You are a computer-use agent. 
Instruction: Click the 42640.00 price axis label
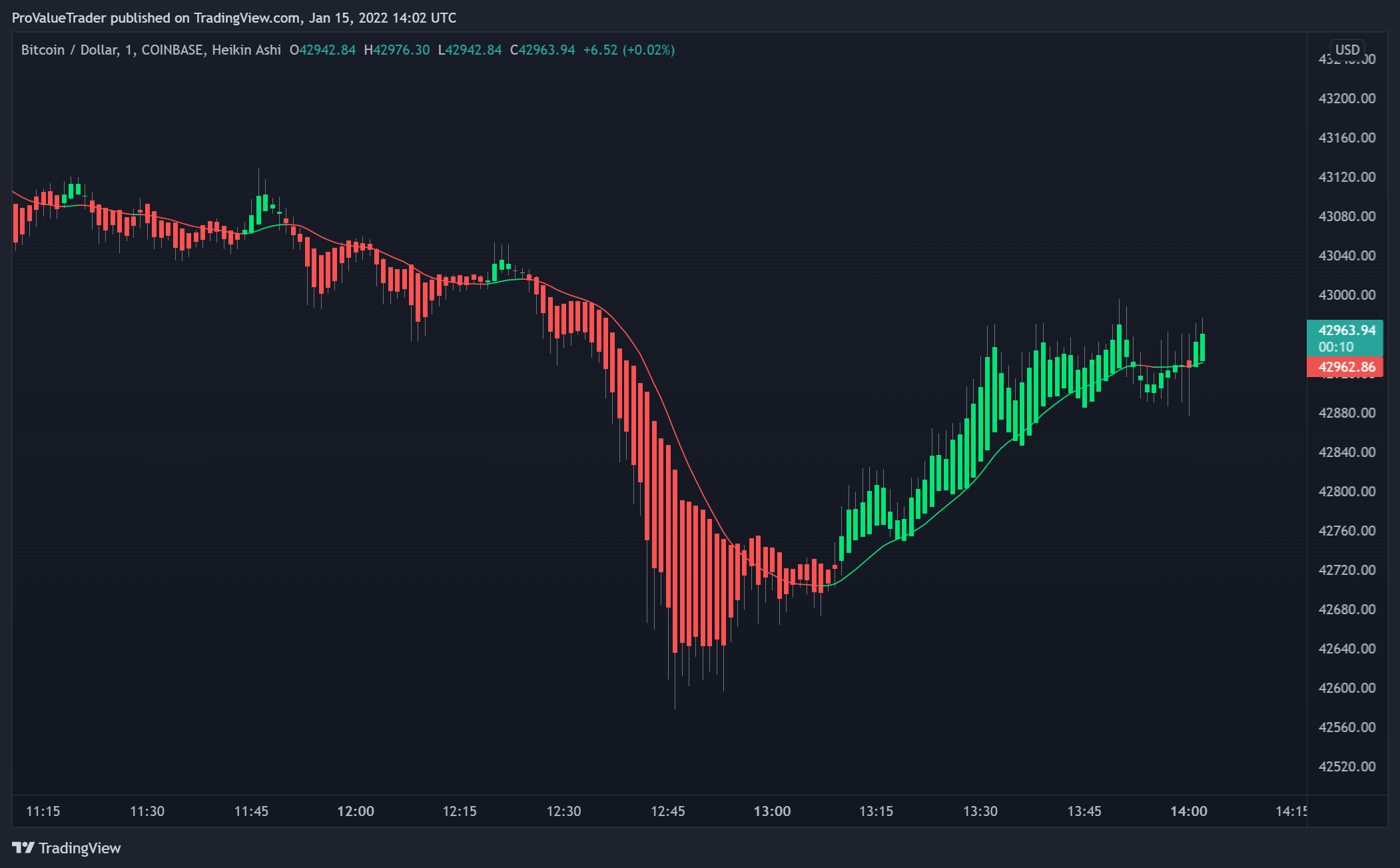pyautogui.click(x=1347, y=649)
